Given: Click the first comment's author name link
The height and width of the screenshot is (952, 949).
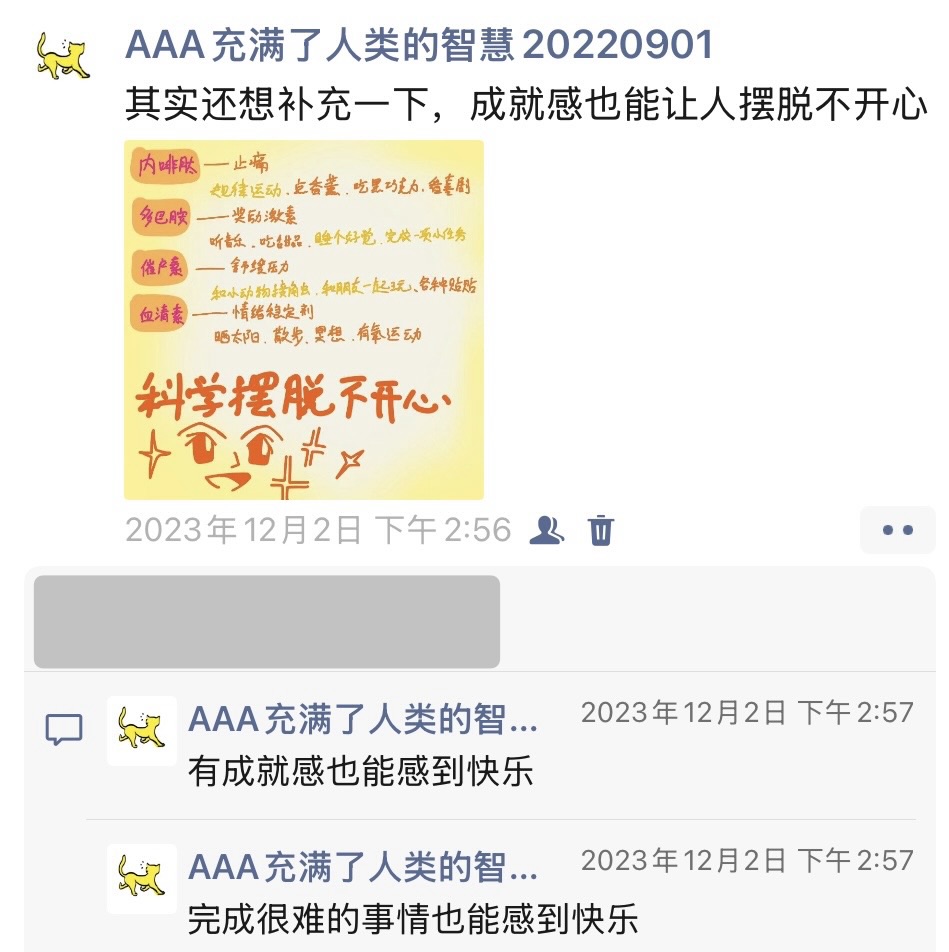Looking at the screenshot, I should pyautogui.click(x=362, y=719).
